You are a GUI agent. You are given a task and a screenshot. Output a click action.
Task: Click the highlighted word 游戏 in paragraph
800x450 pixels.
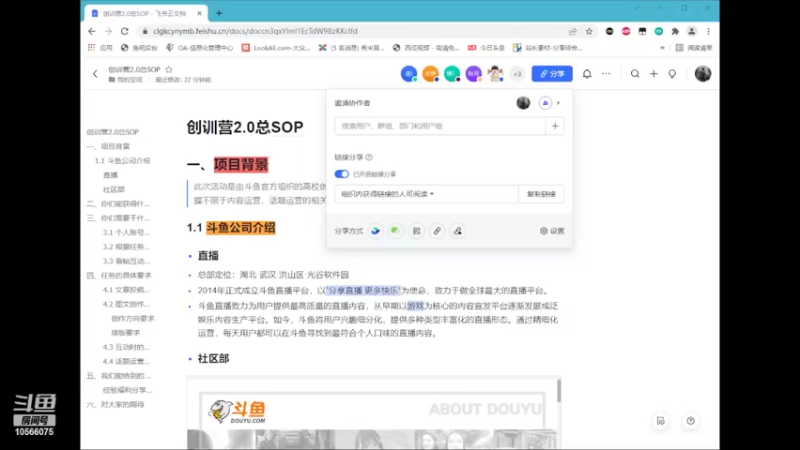tap(415, 306)
